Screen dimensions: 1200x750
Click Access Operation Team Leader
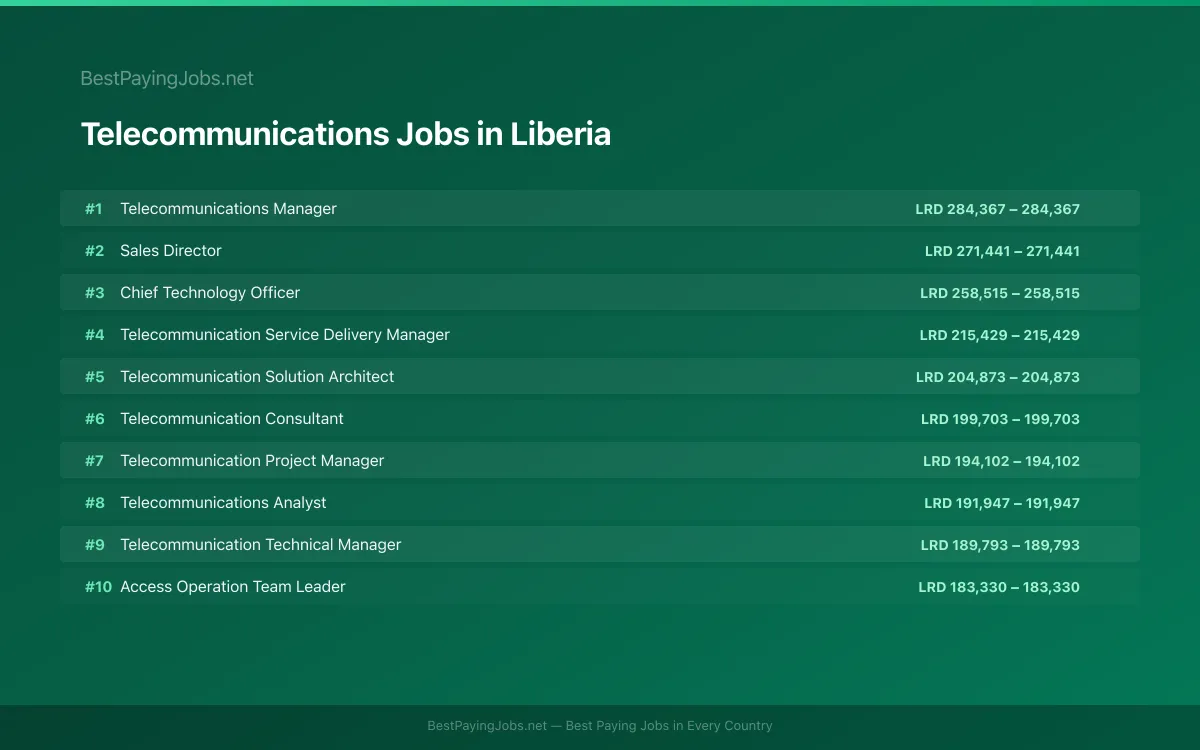232,586
